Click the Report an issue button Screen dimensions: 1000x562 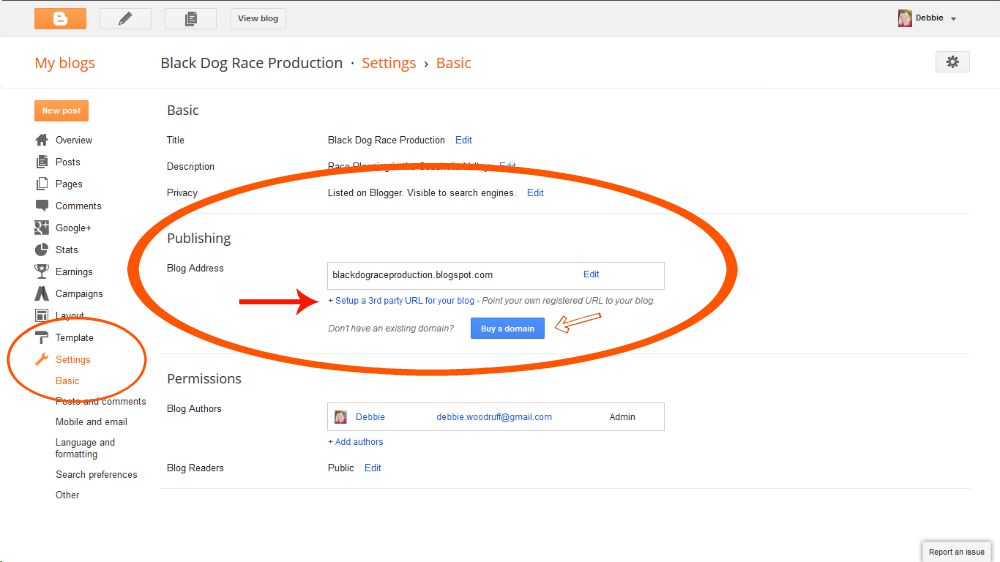click(956, 552)
